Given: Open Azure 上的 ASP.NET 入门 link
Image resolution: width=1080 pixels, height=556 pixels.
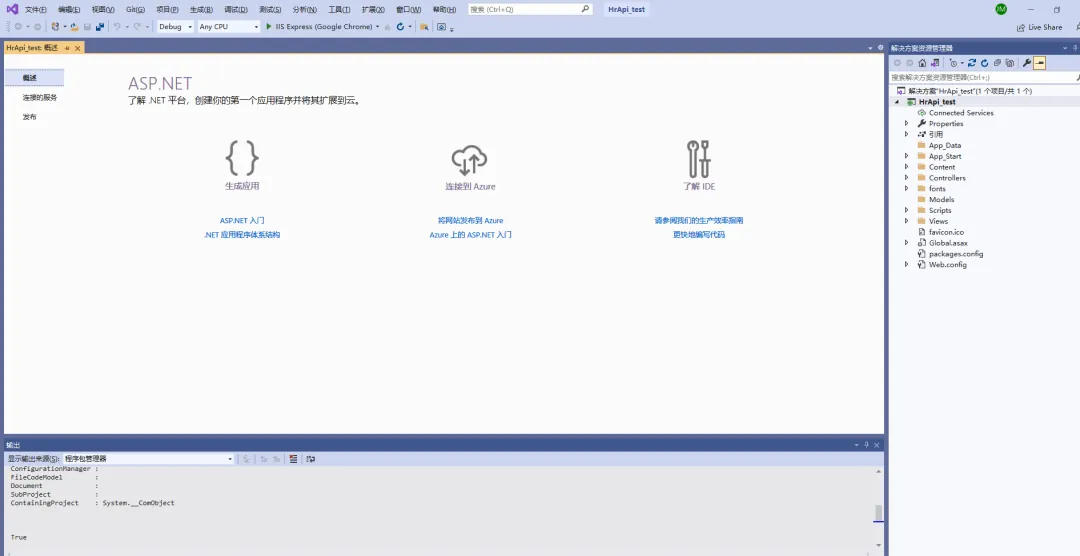Looking at the screenshot, I should tap(470, 235).
